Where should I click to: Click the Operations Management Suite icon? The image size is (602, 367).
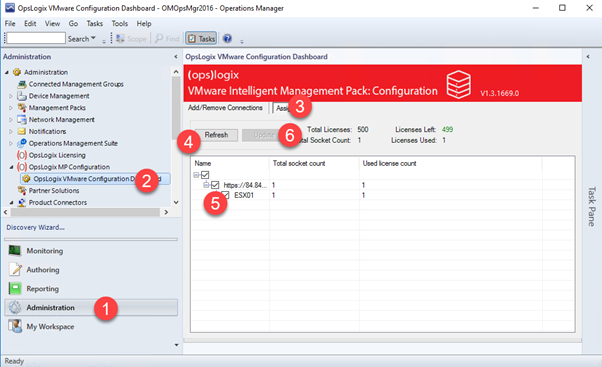point(22,143)
